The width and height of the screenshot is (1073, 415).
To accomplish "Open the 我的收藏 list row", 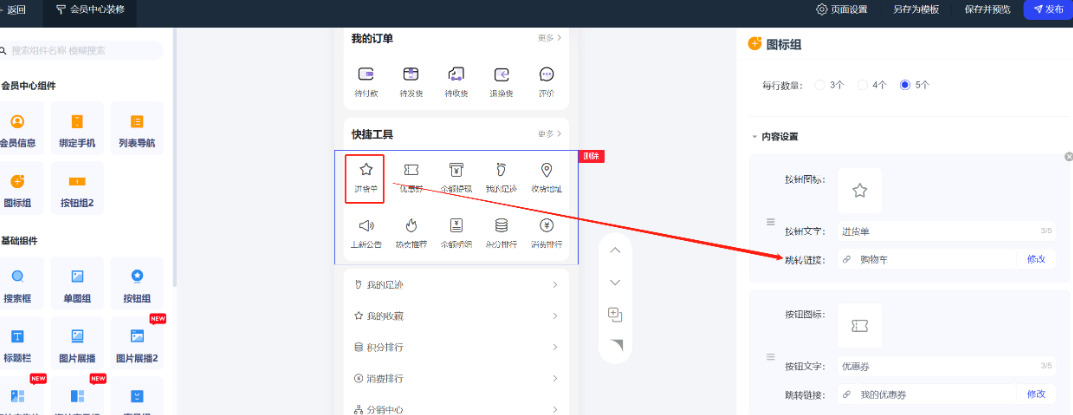I will (456, 316).
